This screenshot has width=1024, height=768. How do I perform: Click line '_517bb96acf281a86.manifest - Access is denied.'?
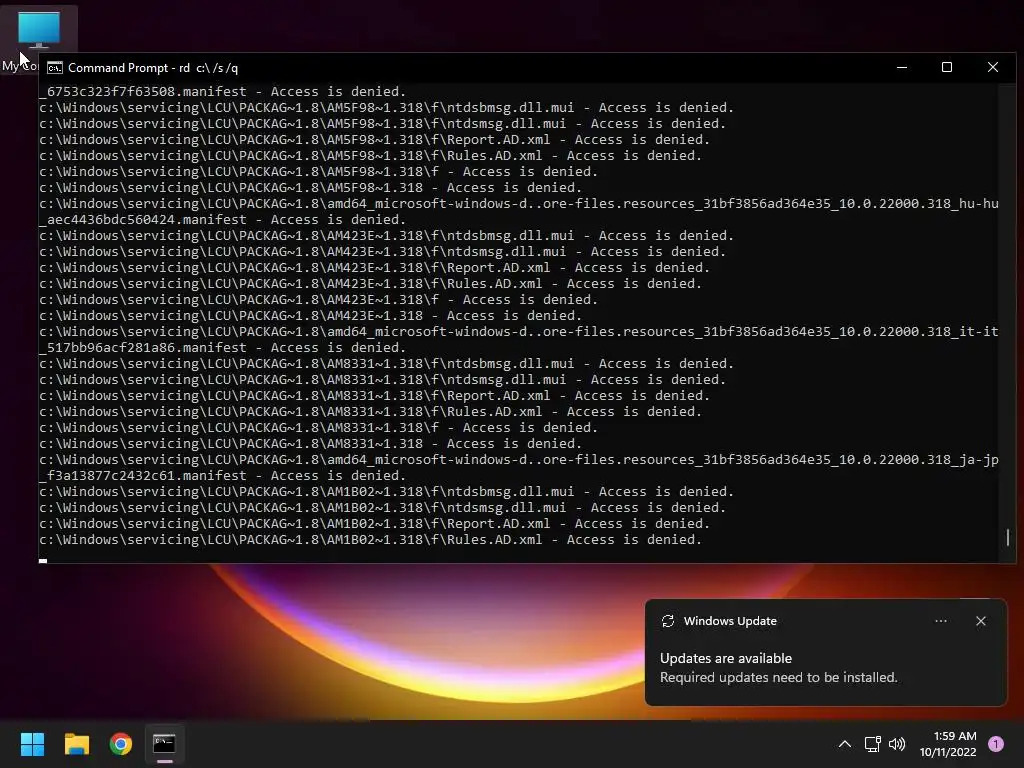(x=223, y=347)
